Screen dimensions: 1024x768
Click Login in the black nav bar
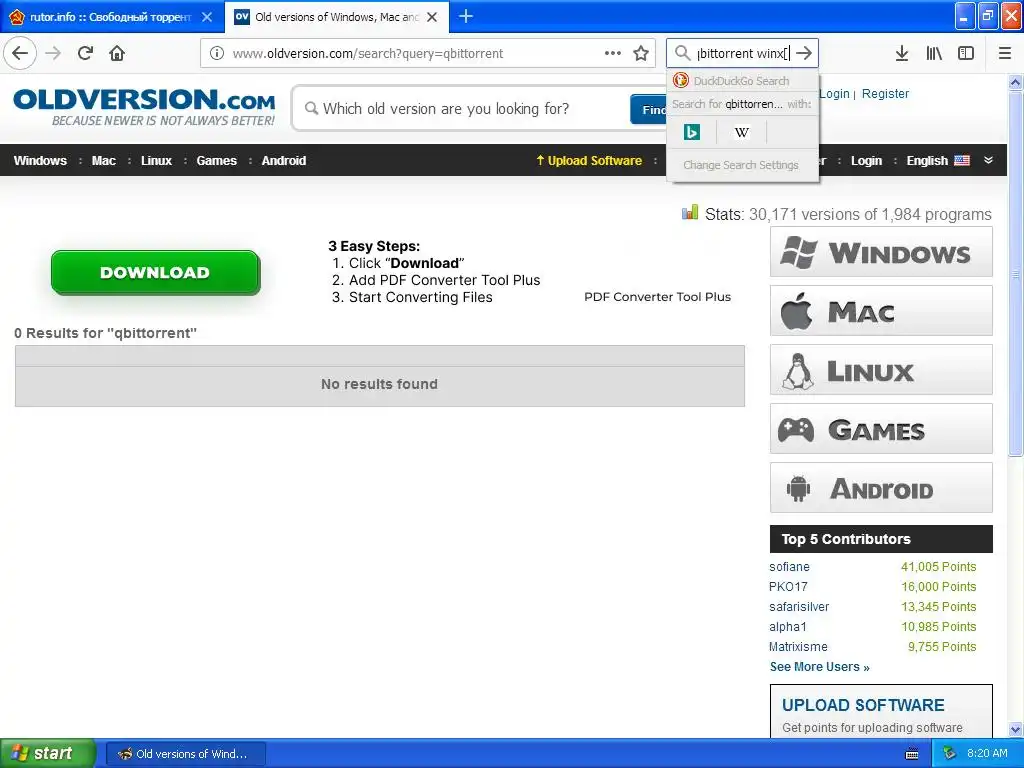coord(866,161)
